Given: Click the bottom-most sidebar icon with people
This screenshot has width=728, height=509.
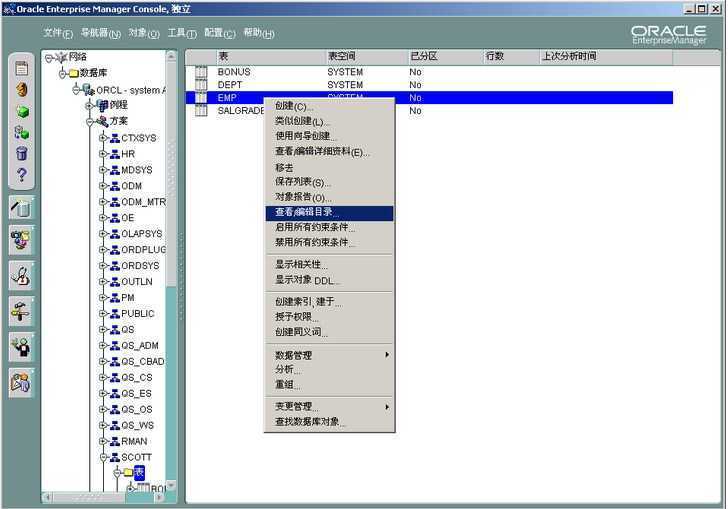Looking at the screenshot, I should pos(21,383).
